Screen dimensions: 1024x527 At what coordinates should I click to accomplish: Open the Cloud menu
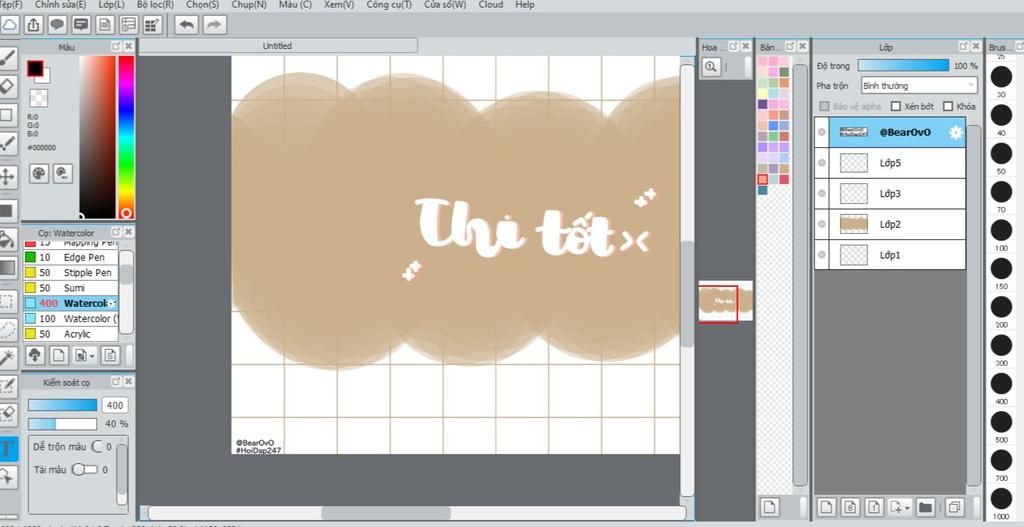click(490, 5)
